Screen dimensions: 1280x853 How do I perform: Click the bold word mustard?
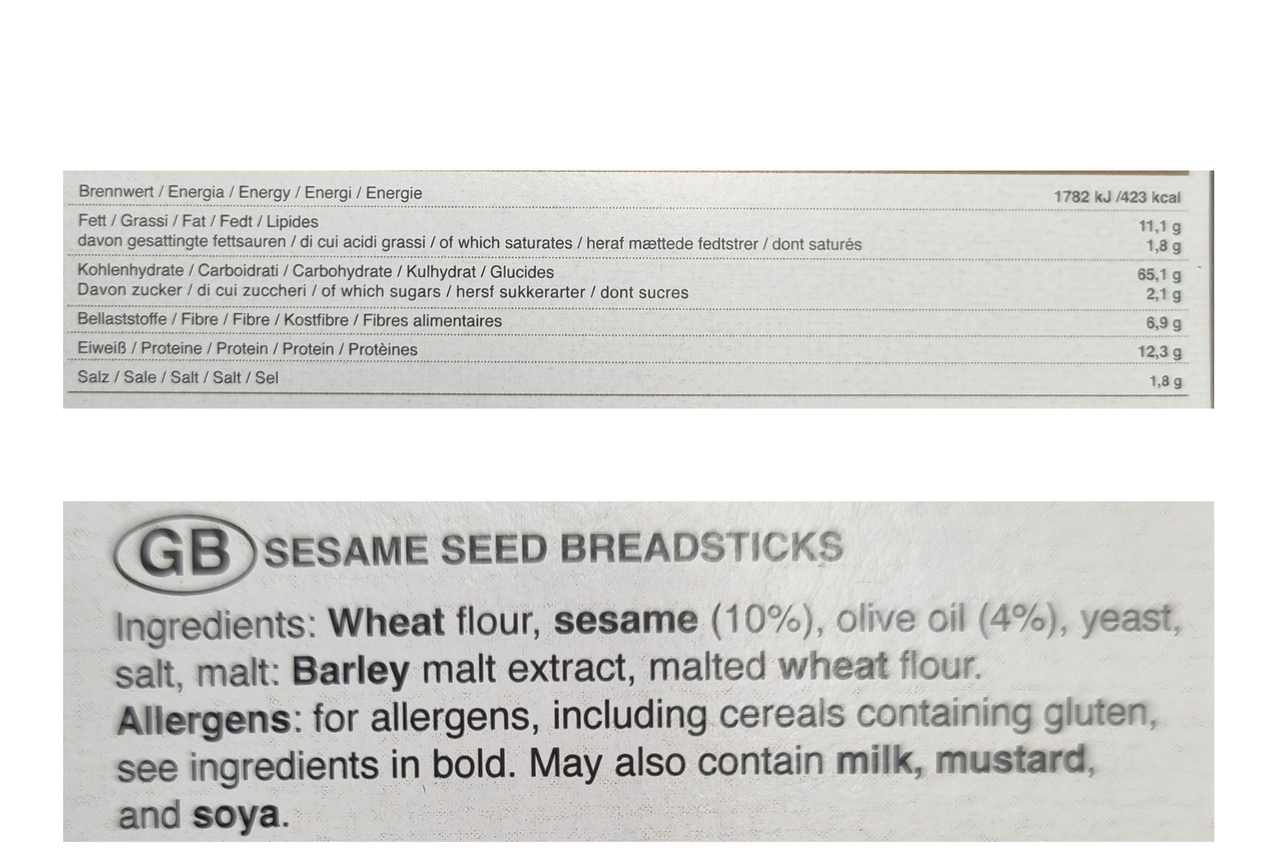(1010, 762)
